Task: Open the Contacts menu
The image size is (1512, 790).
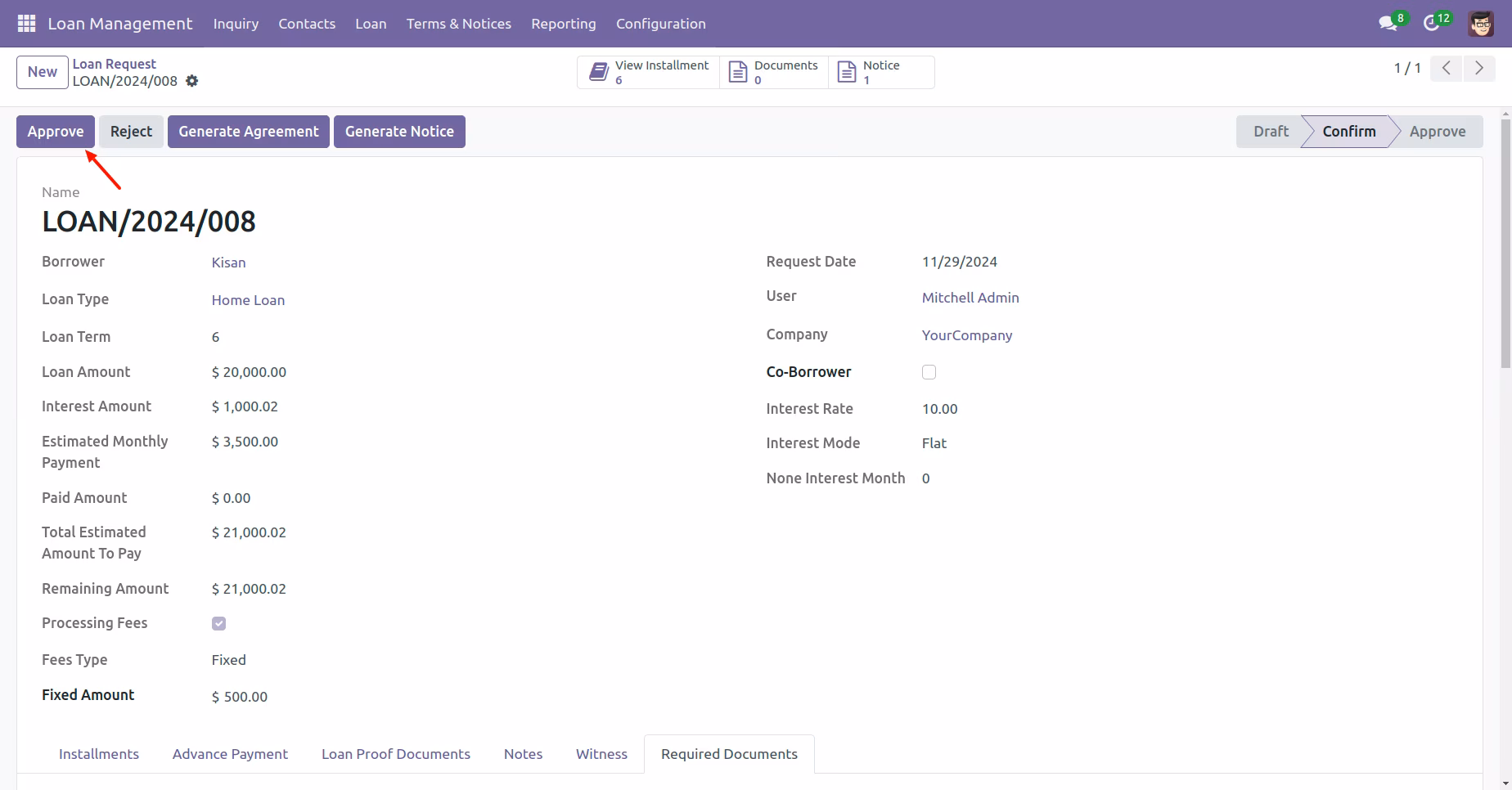Action: [307, 24]
